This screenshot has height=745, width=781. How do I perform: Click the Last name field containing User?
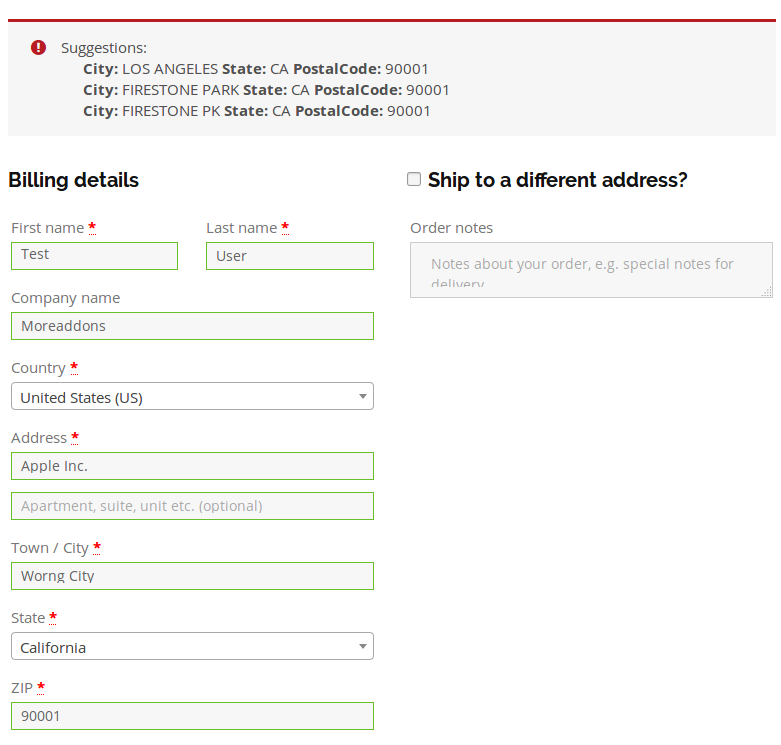(x=290, y=256)
